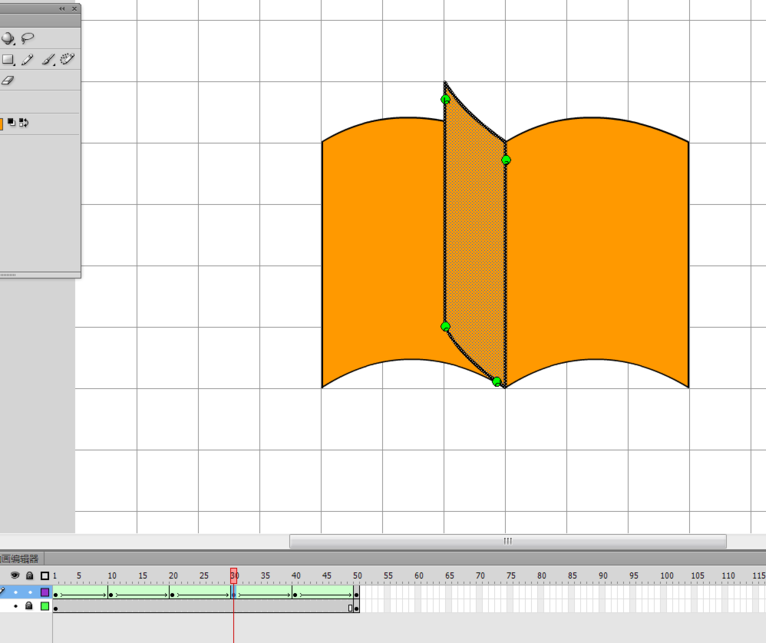This screenshot has width=766, height=643.
Task: Click frame number 25 on the timeline ruler
Action: (x=204, y=576)
